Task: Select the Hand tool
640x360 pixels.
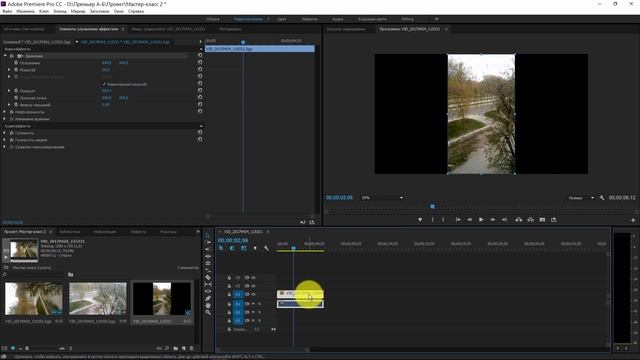Action: pyautogui.click(x=208, y=305)
